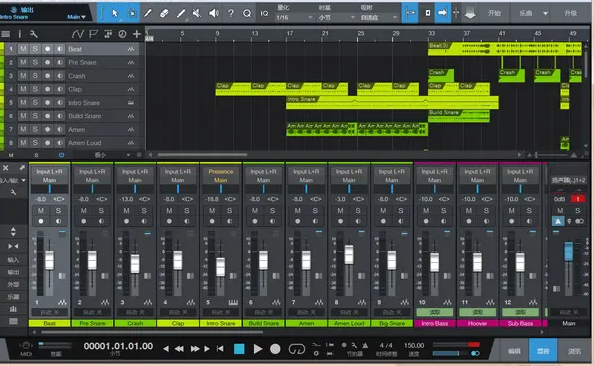This screenshot has height=366, width=594.
Task: Click the automation Read button on channel 10
Action: tap(435, 312)
